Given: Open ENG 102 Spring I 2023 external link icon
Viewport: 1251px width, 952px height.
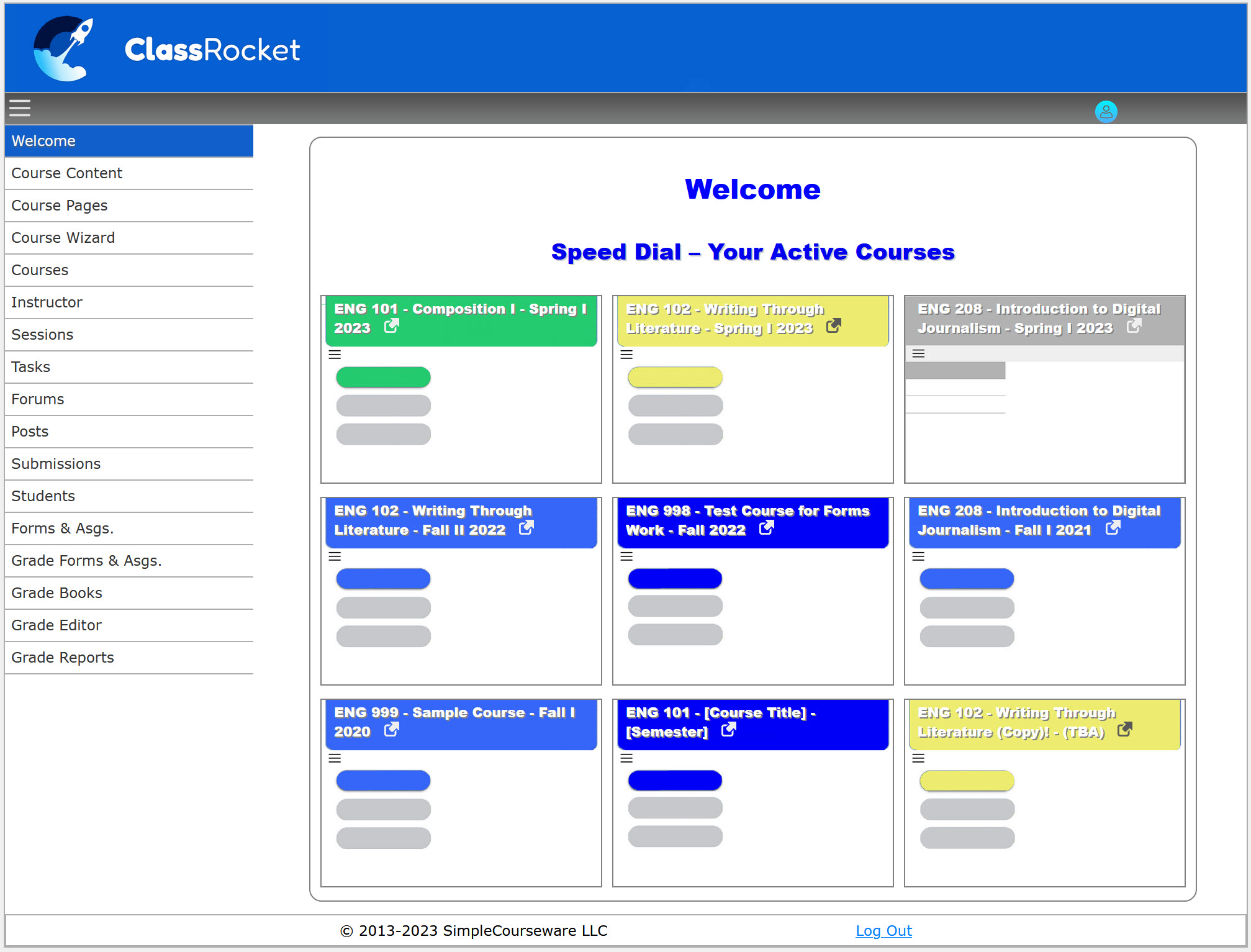Looking at the screenshot, I should click(x=833, y=326).
